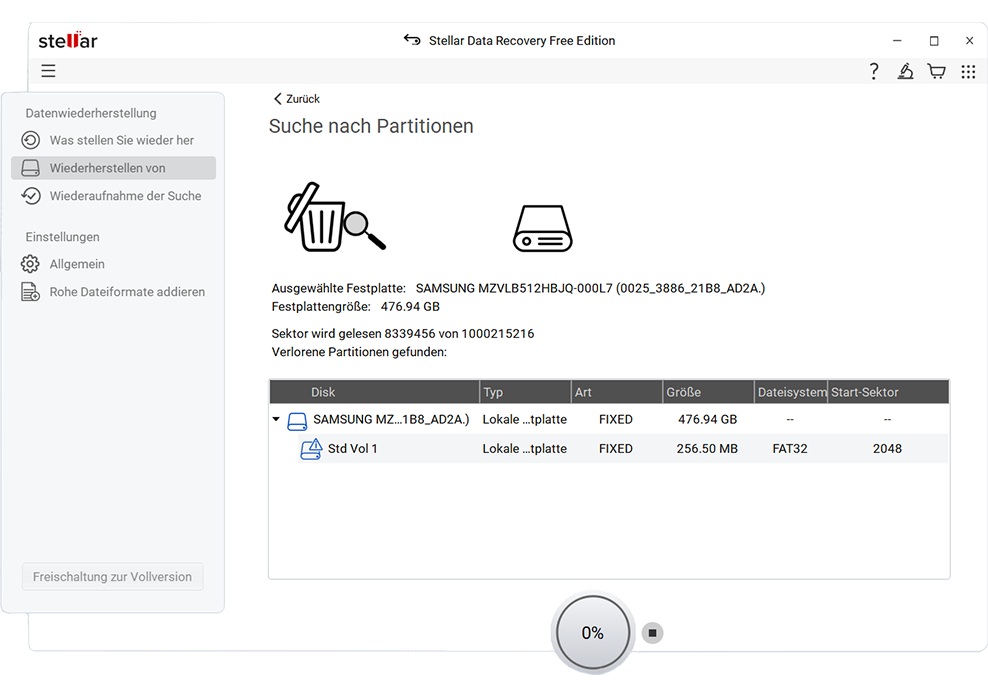
Task: Click FIXED cell in Std Vol 1 row
Action: pos(616,449)
